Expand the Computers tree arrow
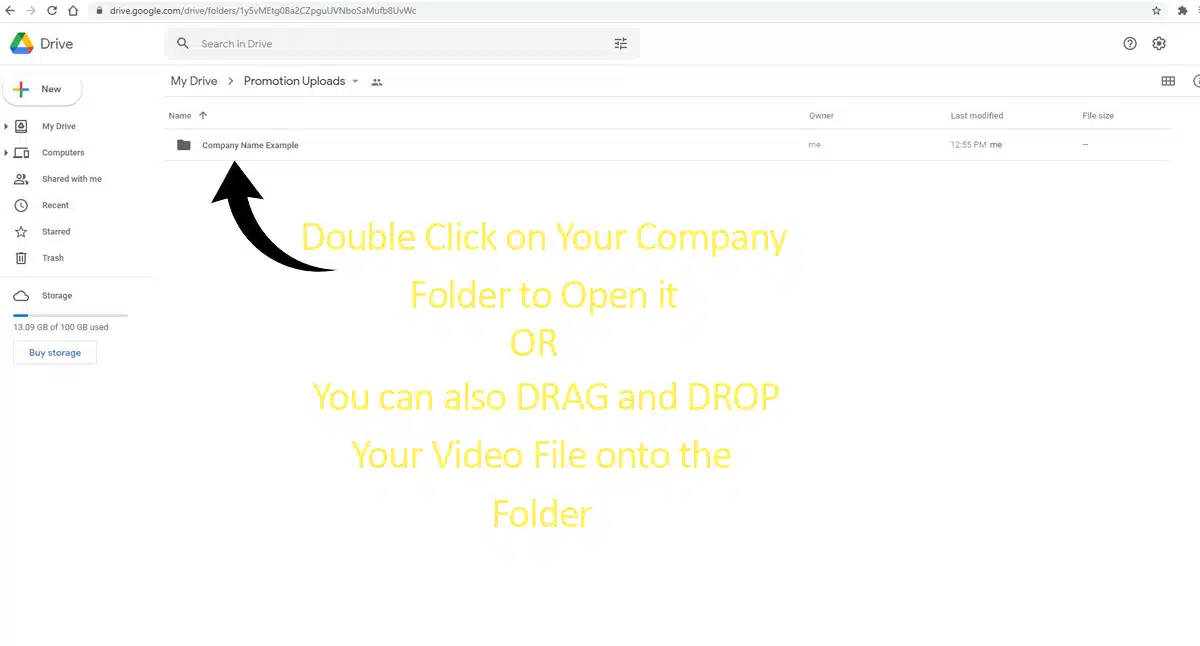 [7, 153]
